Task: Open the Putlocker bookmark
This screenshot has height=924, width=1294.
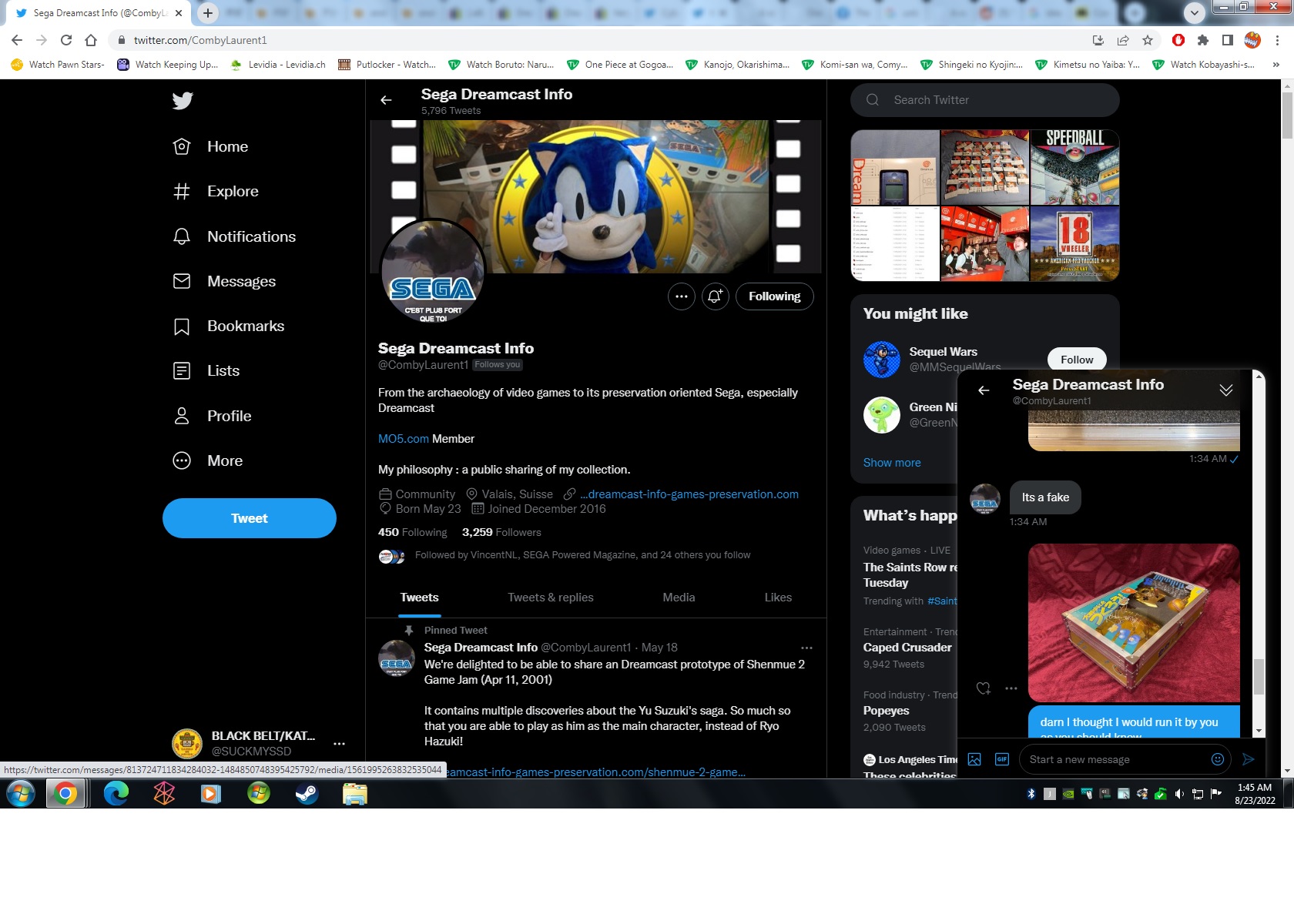Action: 387,65
